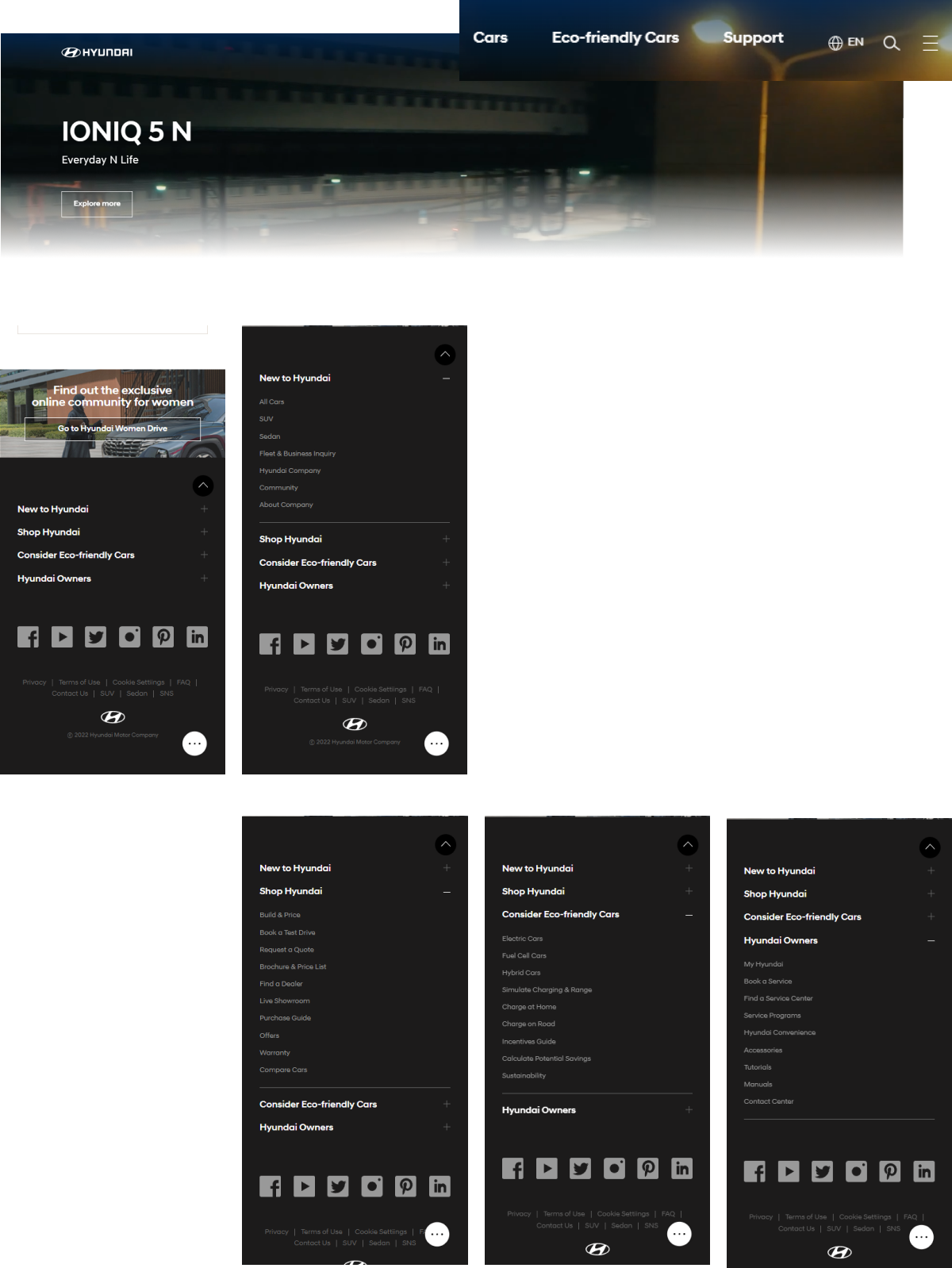Viewport: 952px width, 1268px height.
Task: Click Hyundai footer logo in panel with New to Hyundai expanded
Action: click(355, 724)
